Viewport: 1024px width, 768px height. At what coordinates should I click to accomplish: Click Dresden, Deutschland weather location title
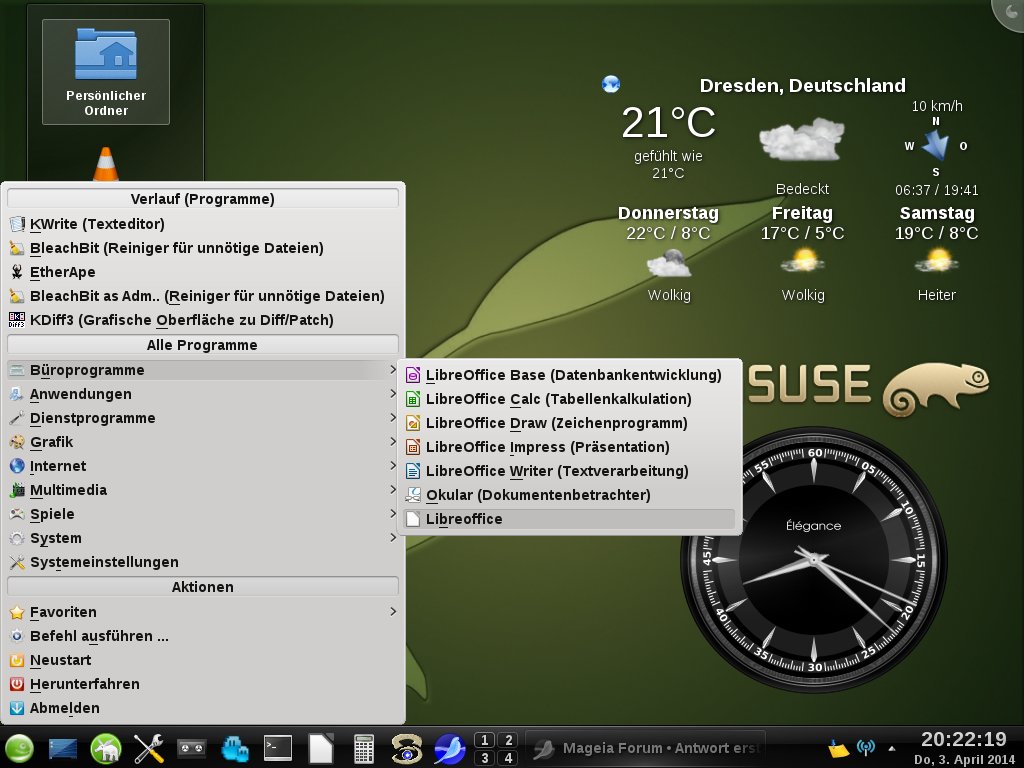click(x=803, y=86)
